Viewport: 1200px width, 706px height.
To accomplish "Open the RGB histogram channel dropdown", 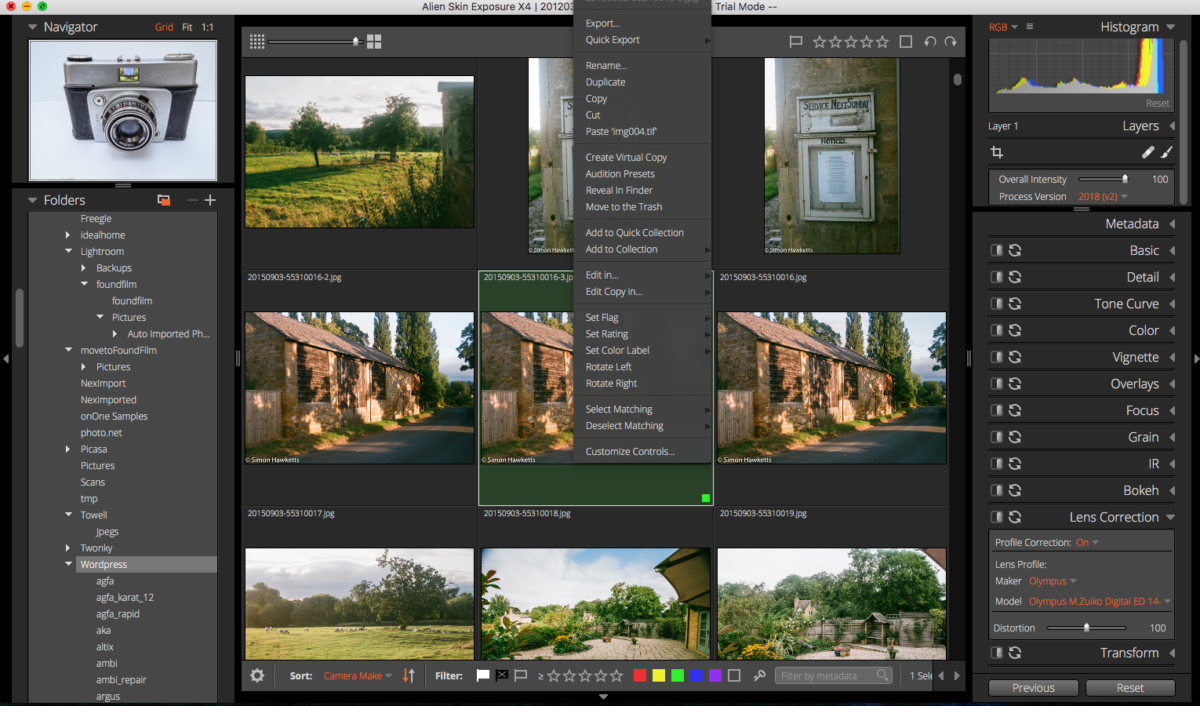I will (1003, 27).
